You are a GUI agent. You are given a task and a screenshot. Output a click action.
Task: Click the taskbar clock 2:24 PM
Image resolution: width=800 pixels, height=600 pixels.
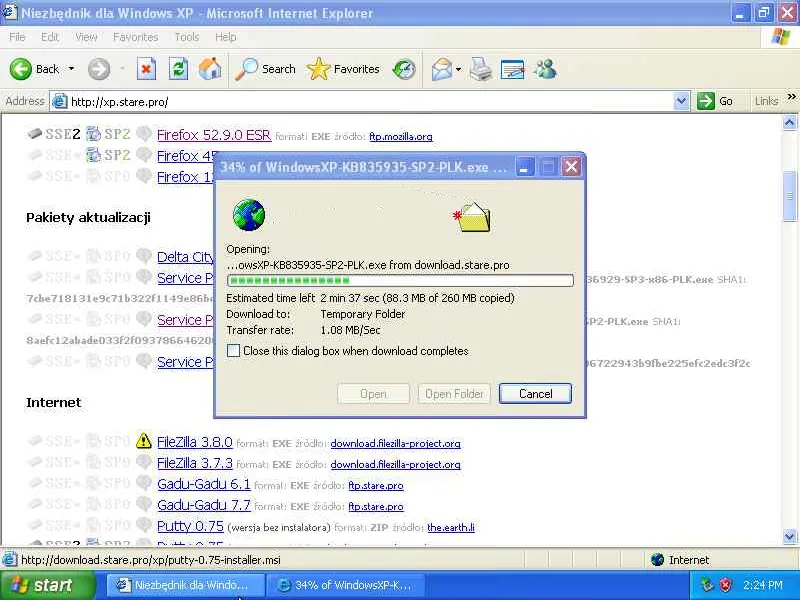(x=763, y=585)
